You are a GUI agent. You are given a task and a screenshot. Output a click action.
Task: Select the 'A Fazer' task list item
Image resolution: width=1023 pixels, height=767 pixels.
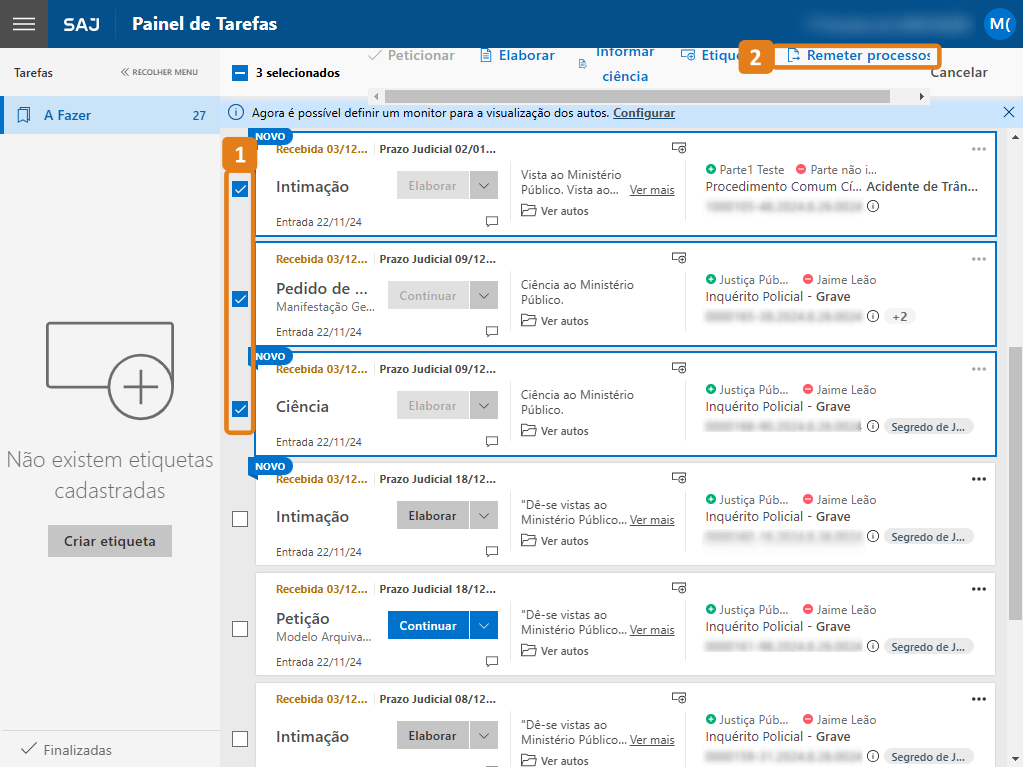[110, 115]
